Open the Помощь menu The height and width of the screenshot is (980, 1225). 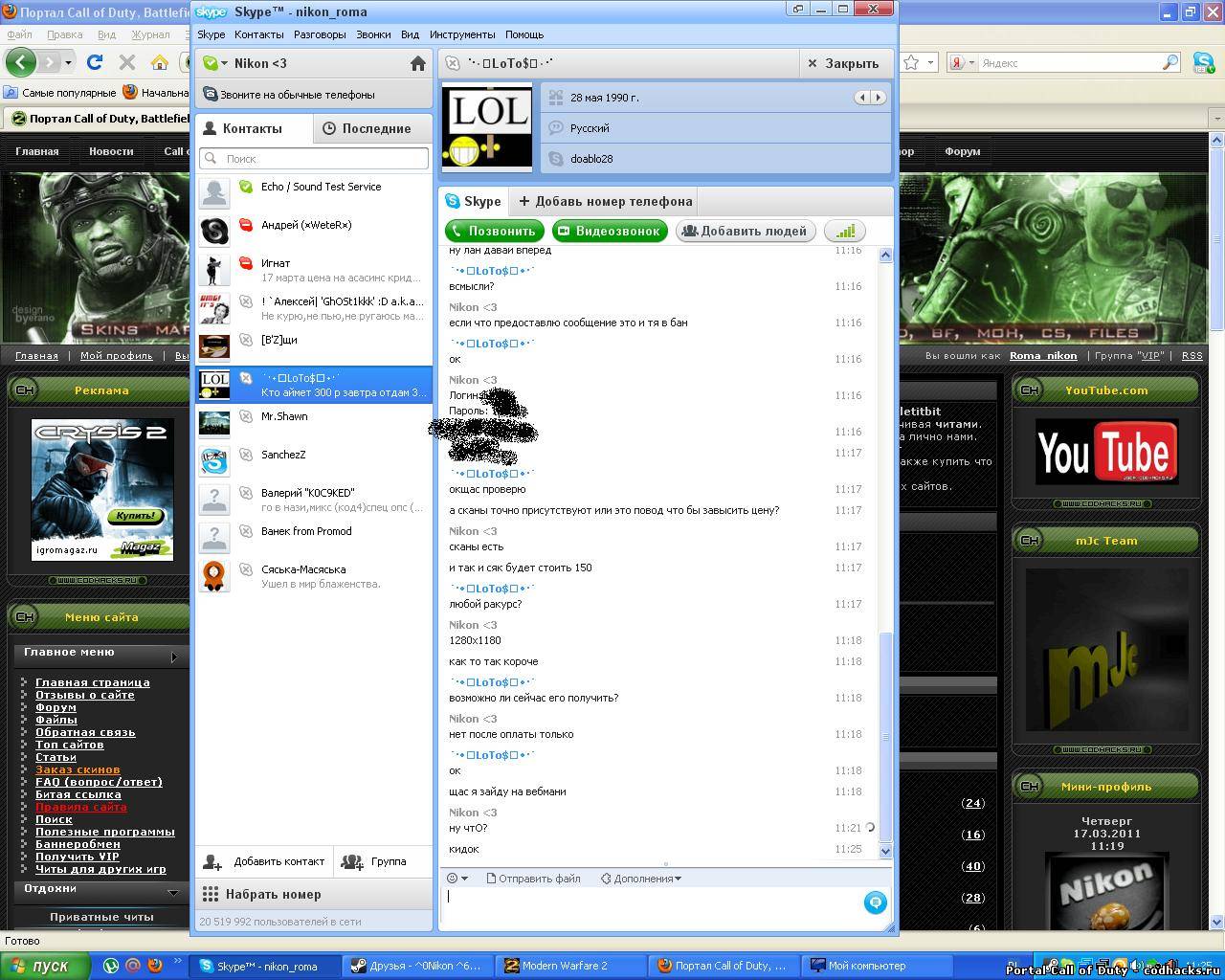pos(524,34)
